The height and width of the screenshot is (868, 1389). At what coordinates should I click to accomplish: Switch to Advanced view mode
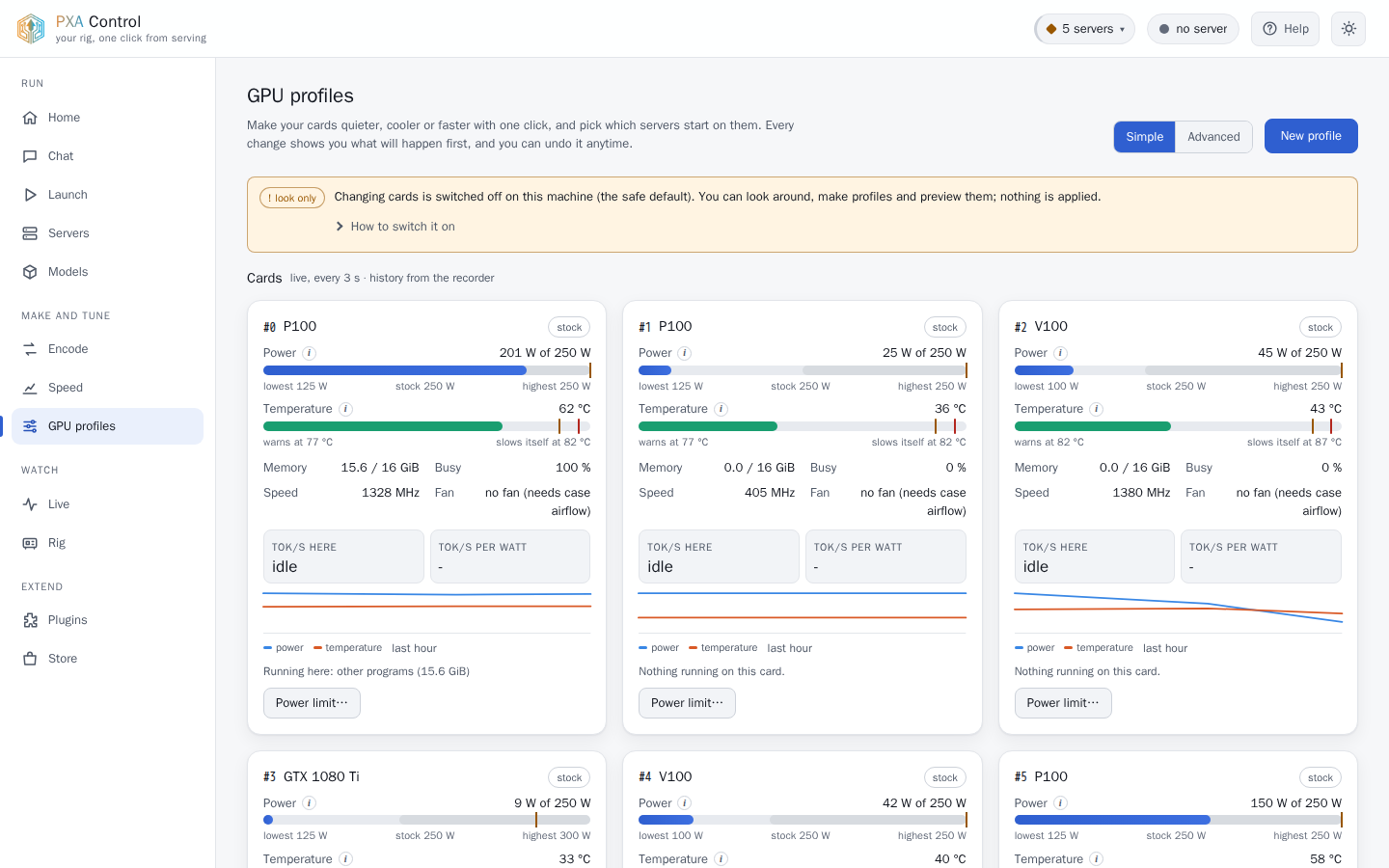pyautogui.click(x=1213, y=137)
